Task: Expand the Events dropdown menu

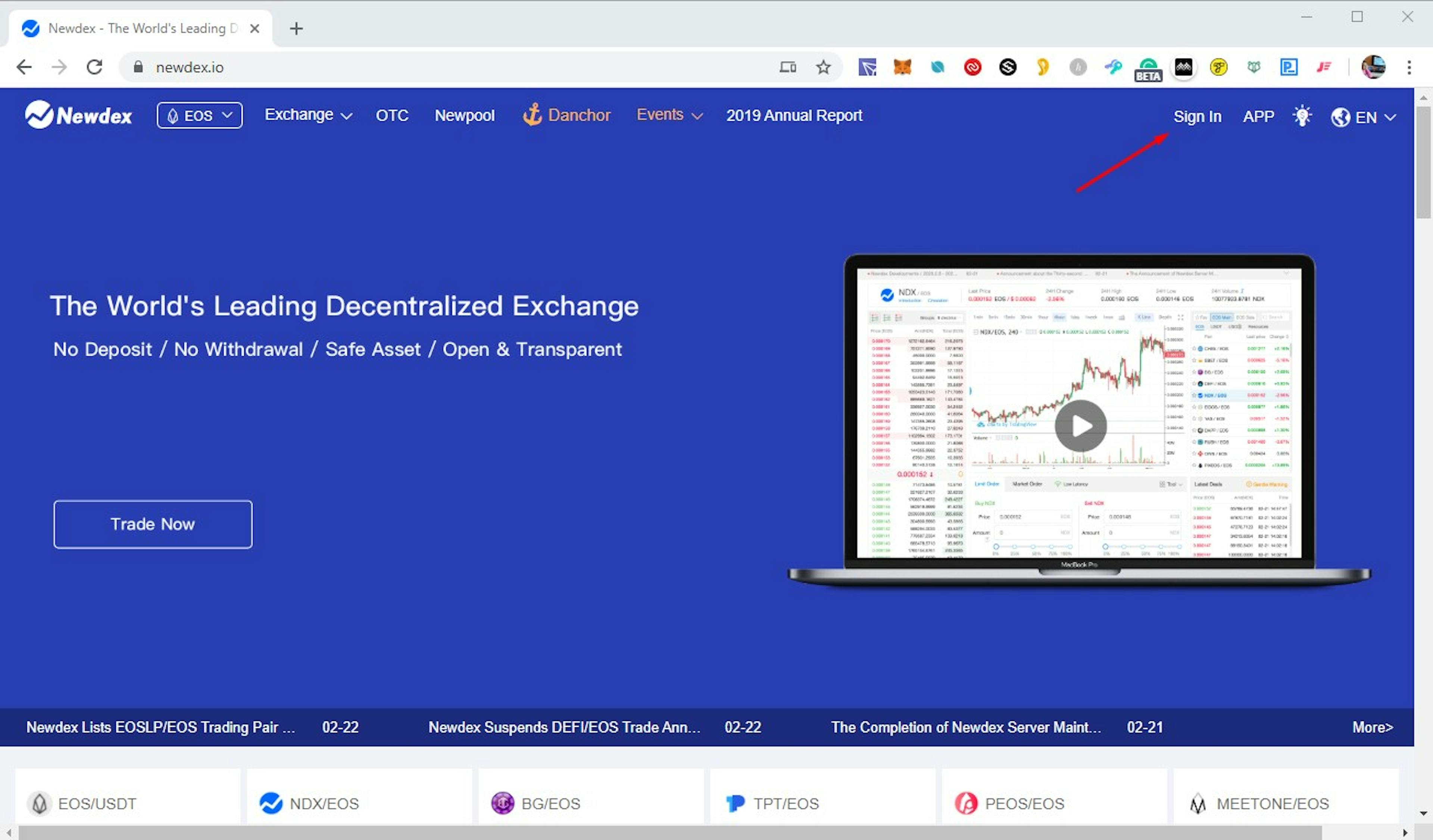Action: [669, 115]
